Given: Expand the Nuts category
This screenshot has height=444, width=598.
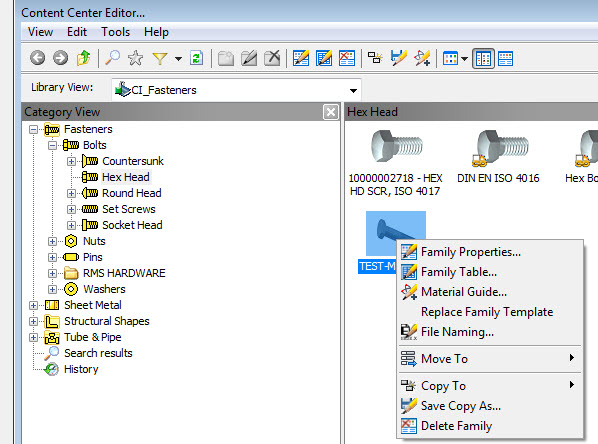Looking at the screenshot, I should (53, 242).
